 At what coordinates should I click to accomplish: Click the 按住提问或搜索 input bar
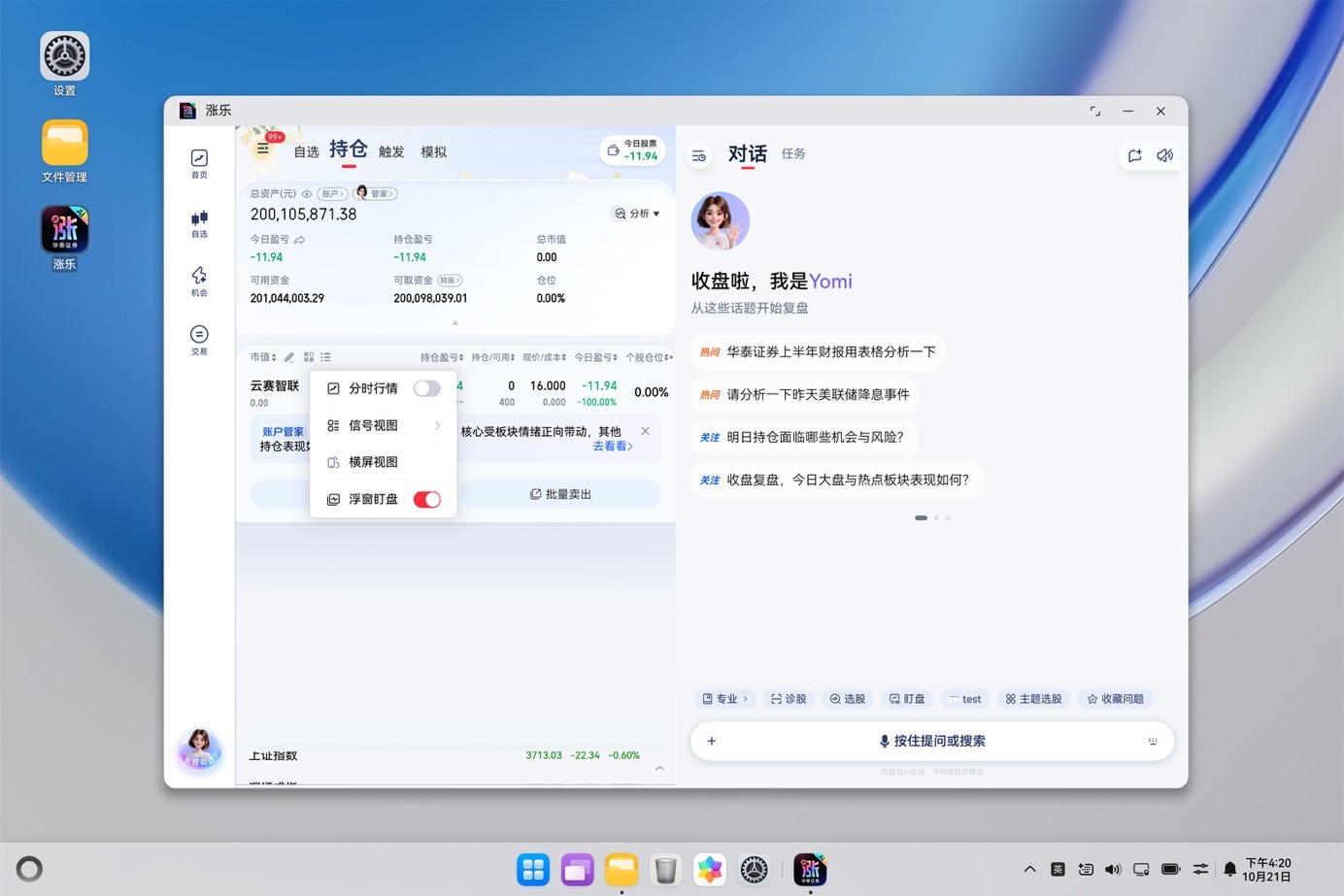932,741
